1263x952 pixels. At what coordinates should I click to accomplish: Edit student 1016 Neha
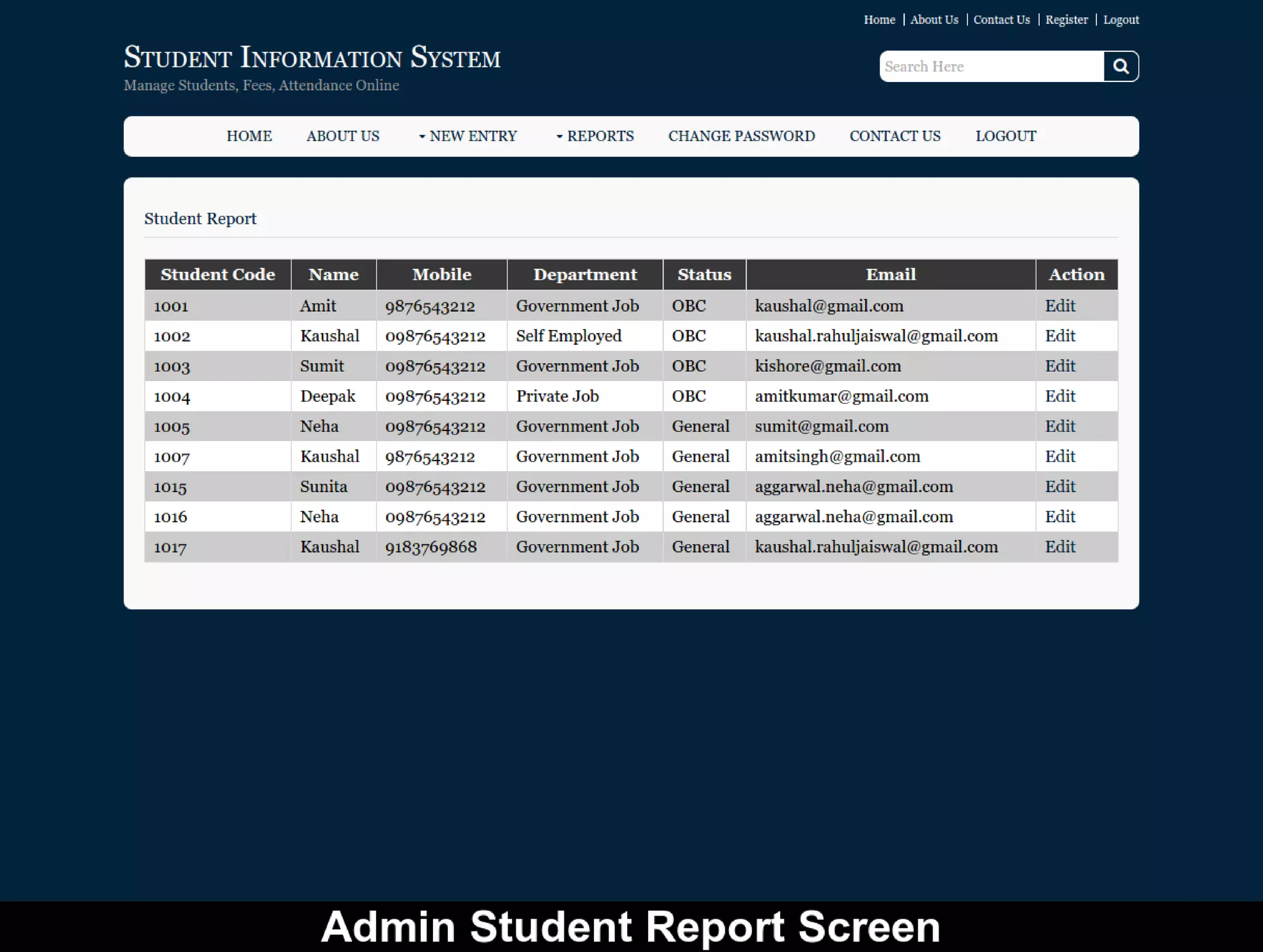(1060, 517)
